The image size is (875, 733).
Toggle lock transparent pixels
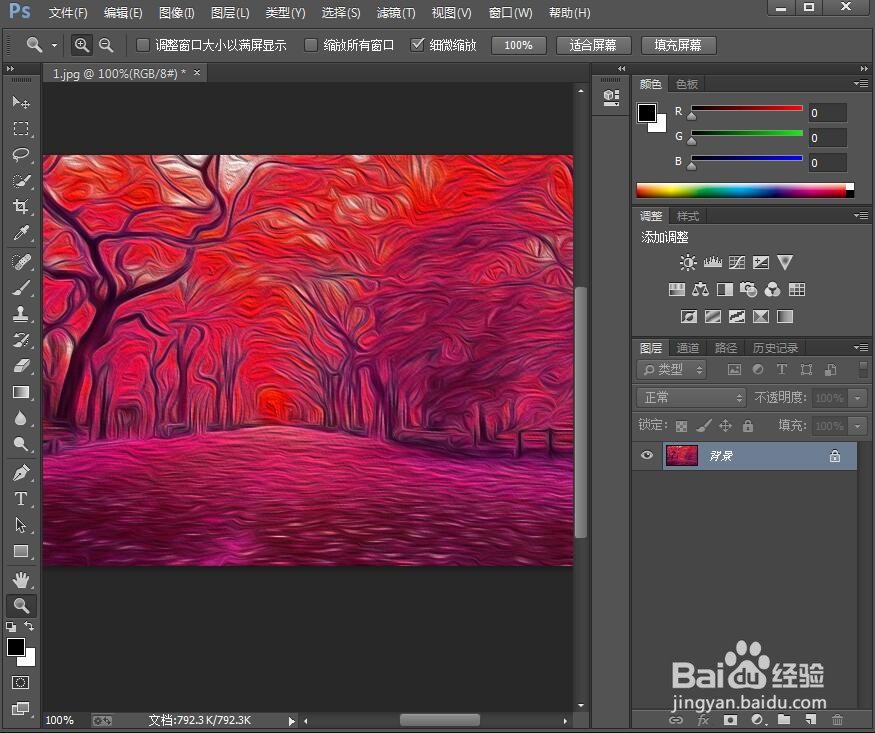[x=681, y=426]
